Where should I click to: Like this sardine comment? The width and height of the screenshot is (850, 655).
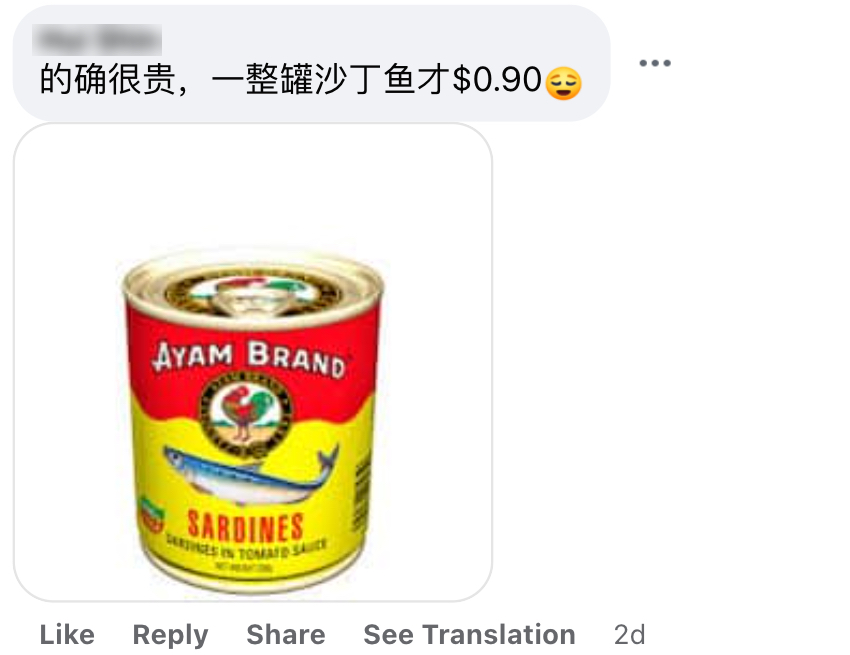[67, 634]
